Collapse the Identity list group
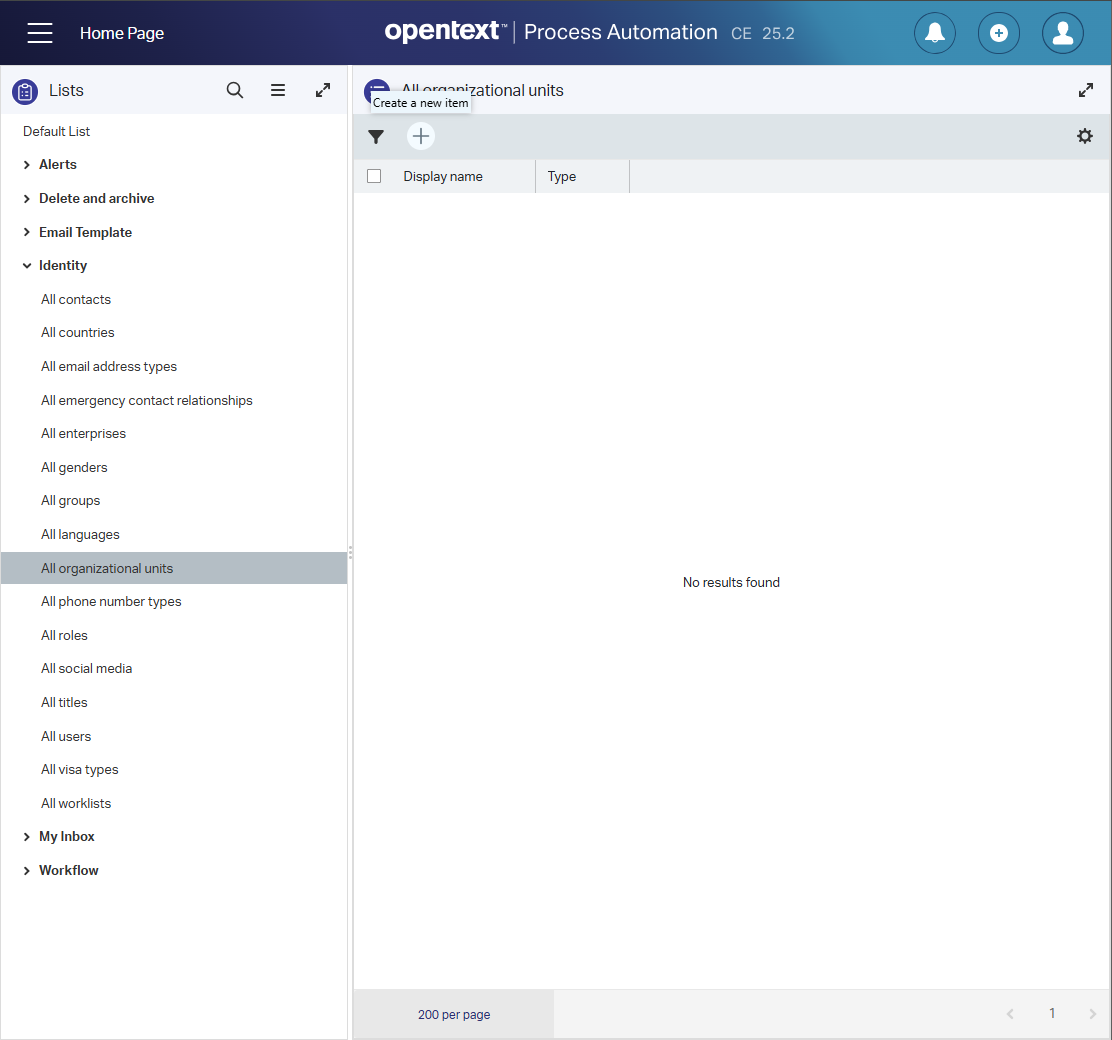The height and width of the screenshot is (1040, 1112). click(27, 266)
